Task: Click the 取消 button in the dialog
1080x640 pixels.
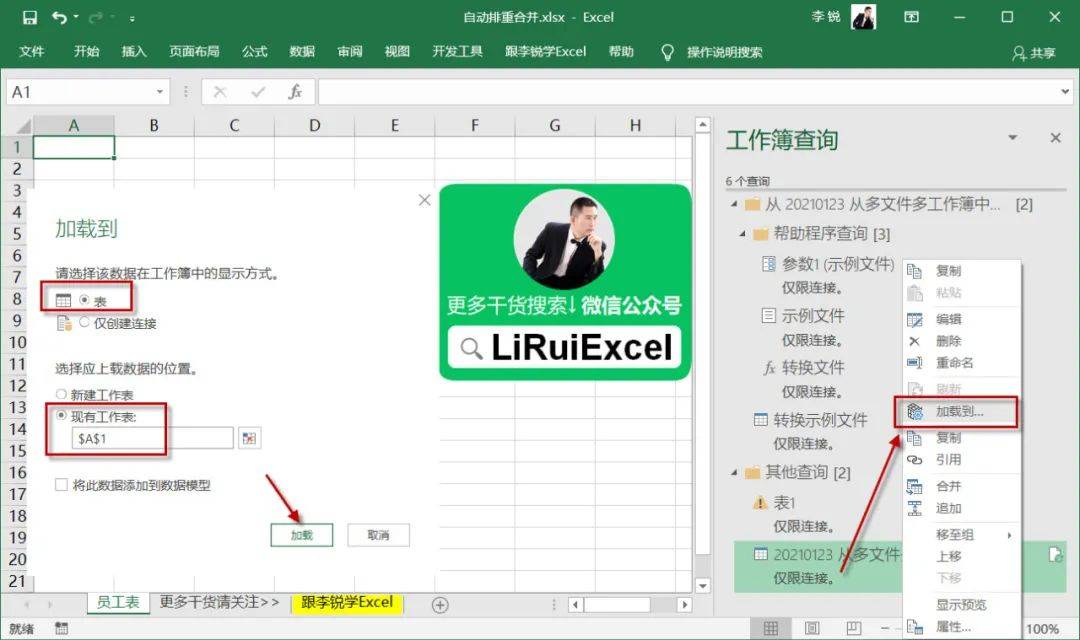Action: point(378,535)
